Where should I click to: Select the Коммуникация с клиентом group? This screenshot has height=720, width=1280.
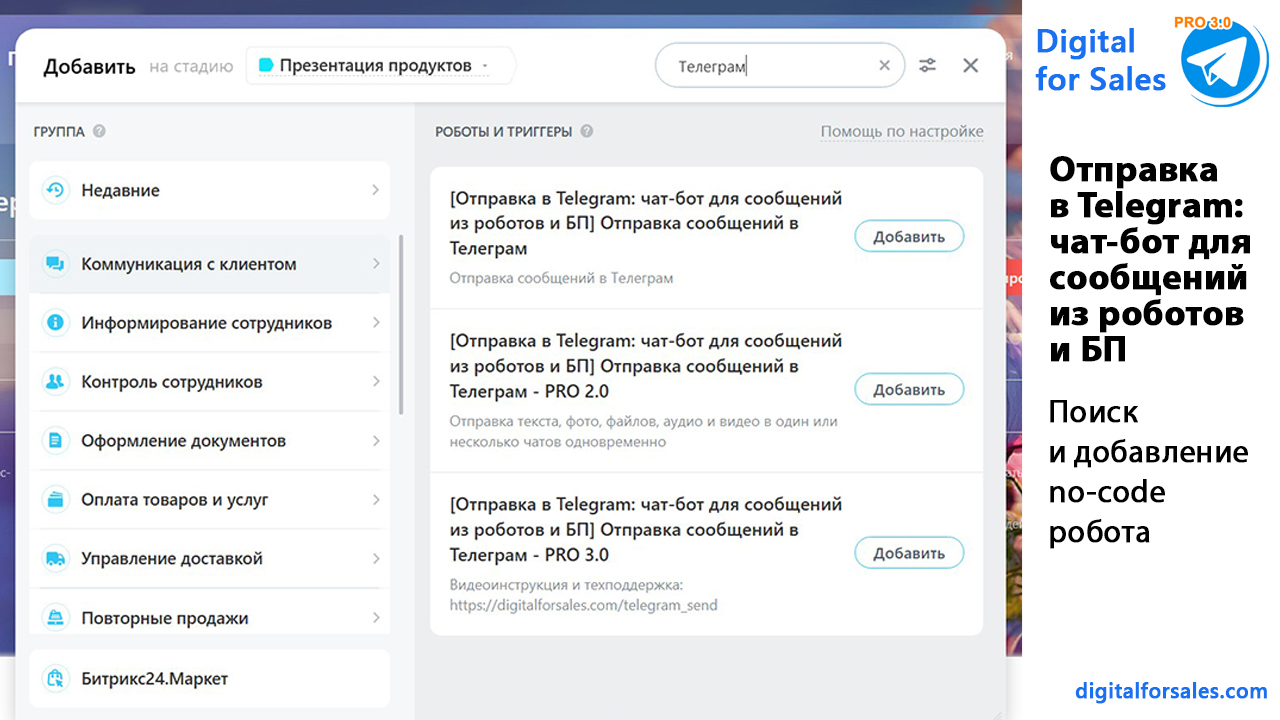coord(209,264)
